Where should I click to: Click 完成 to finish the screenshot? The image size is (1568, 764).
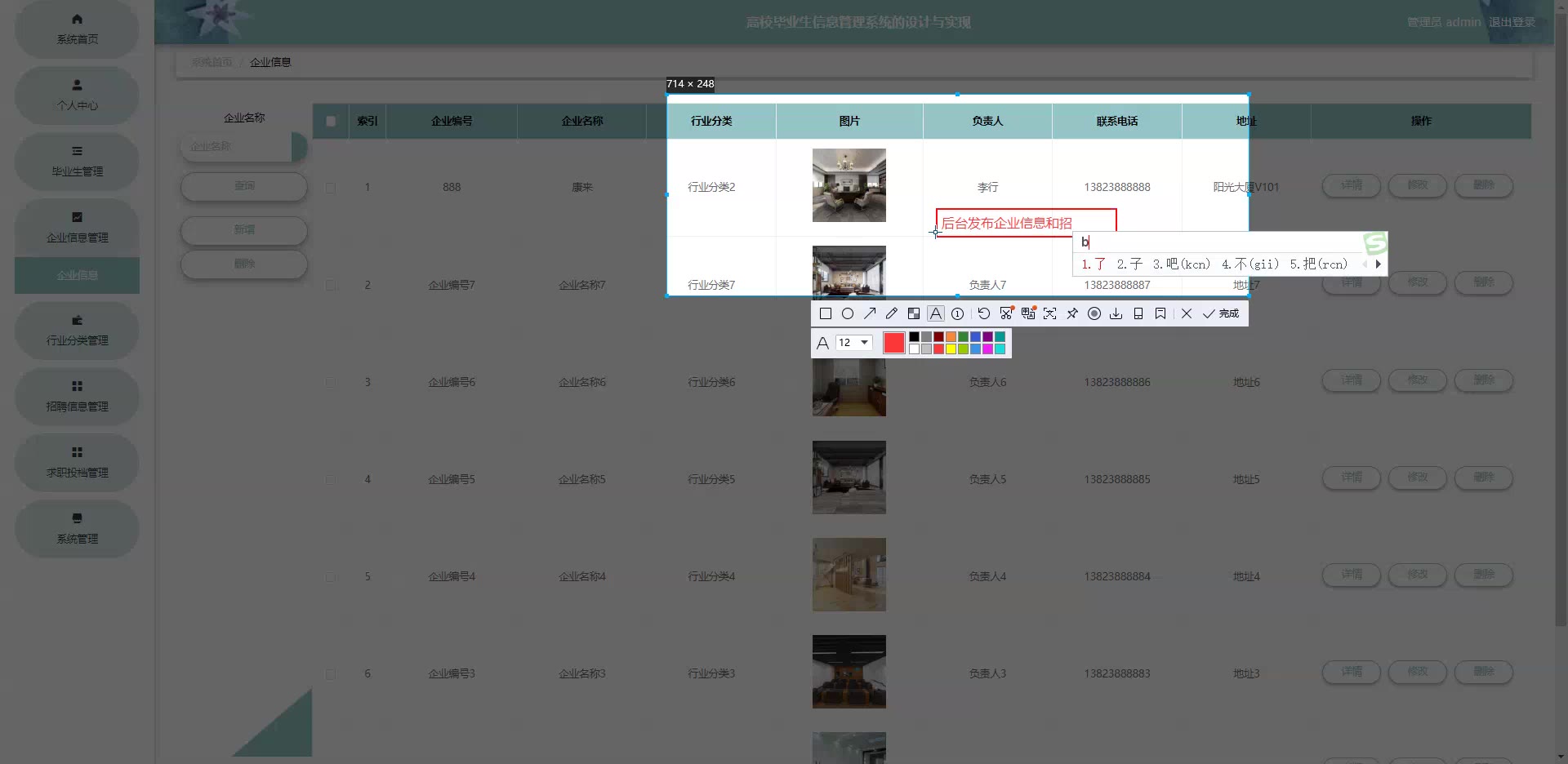point(1222,313)
